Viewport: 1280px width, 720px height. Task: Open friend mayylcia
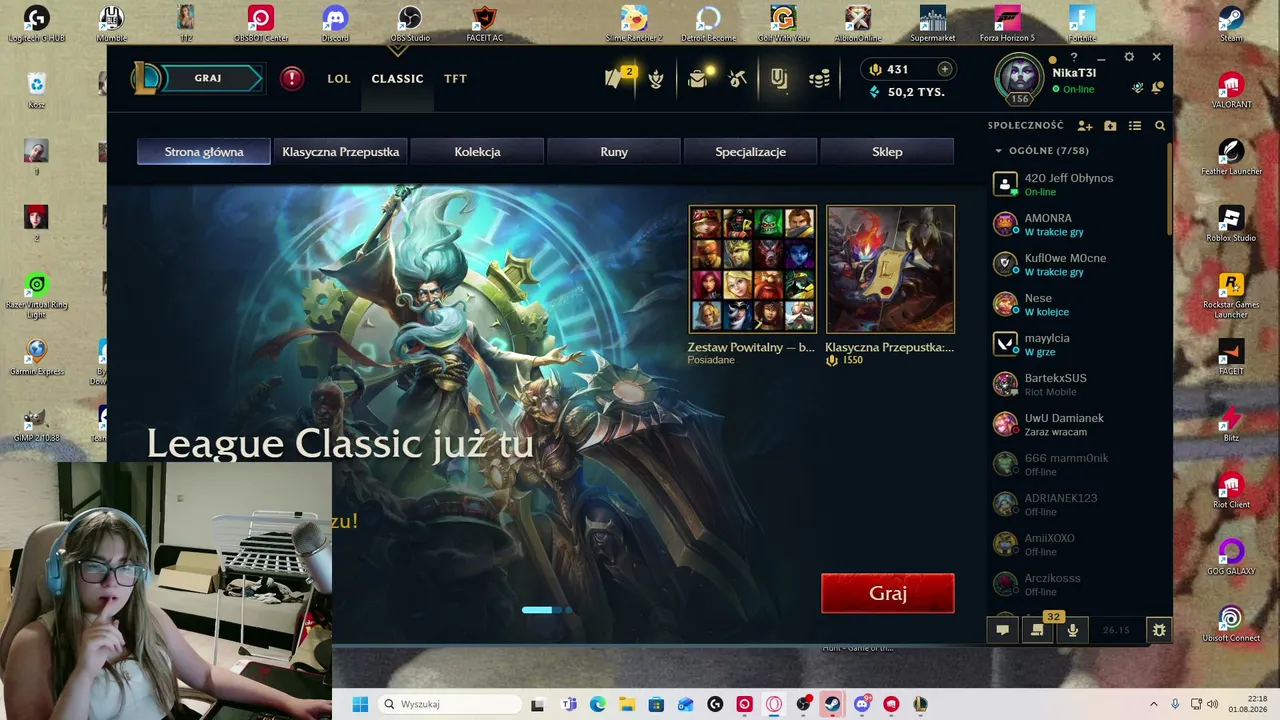[1078, 344]
